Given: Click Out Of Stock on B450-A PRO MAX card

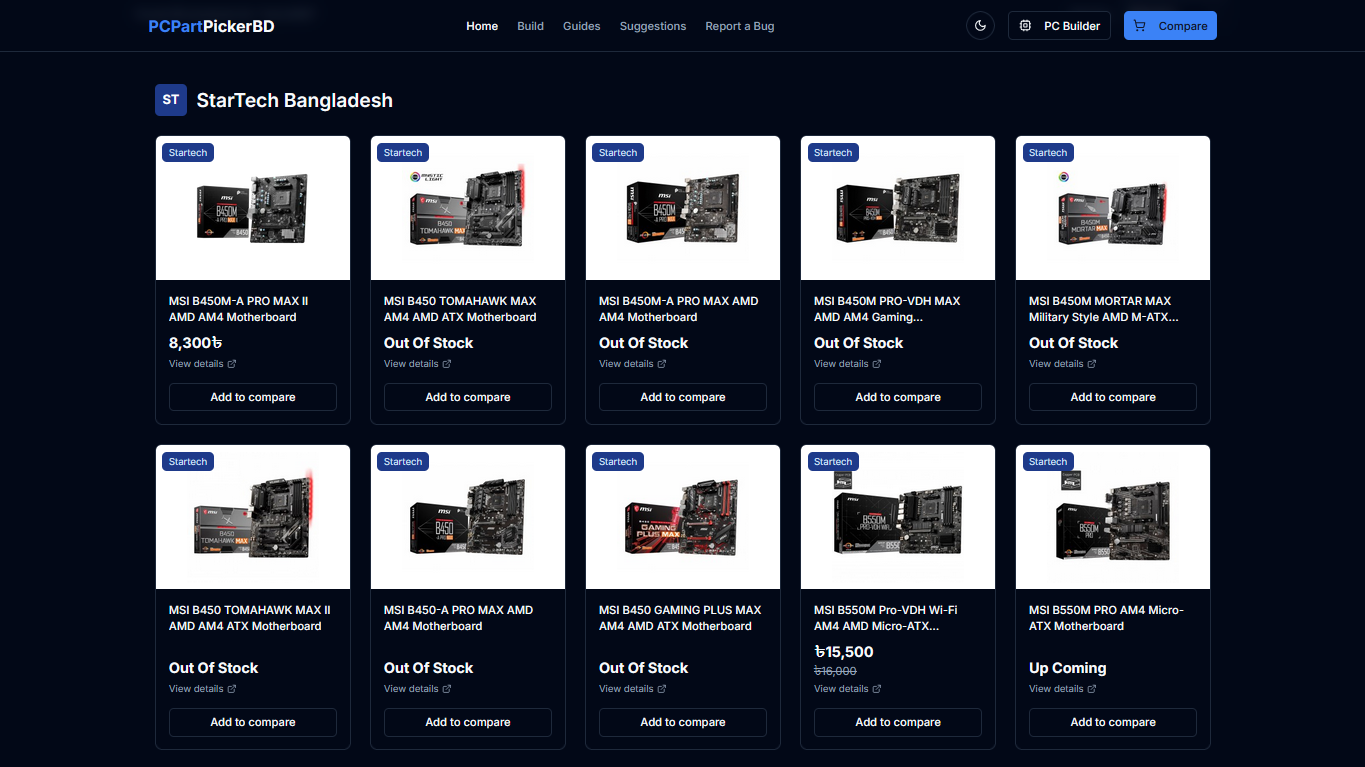Looking at the screenshot, I should [x=429, y=668].
